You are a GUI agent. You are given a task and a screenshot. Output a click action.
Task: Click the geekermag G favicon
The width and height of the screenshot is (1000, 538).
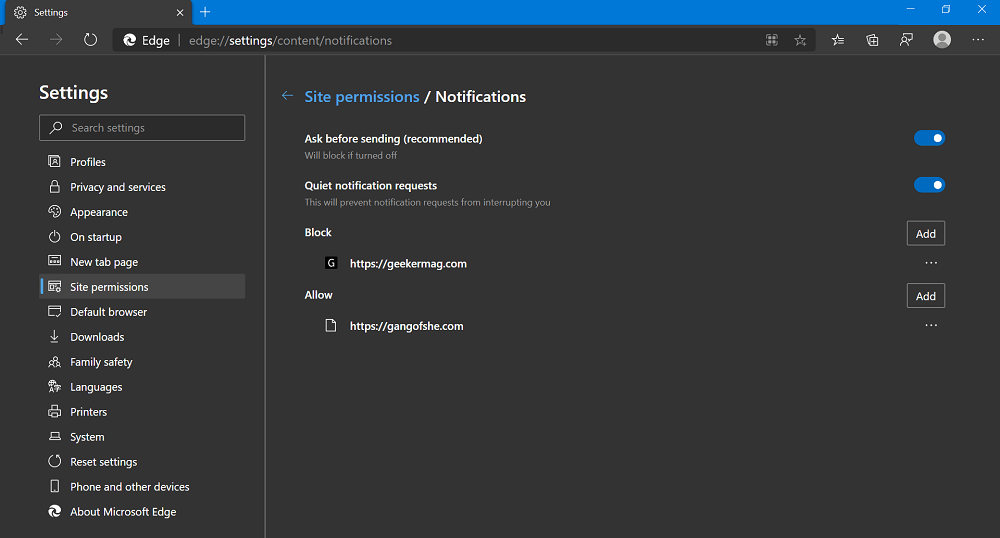pyautogui.click(x=331, y=263)
